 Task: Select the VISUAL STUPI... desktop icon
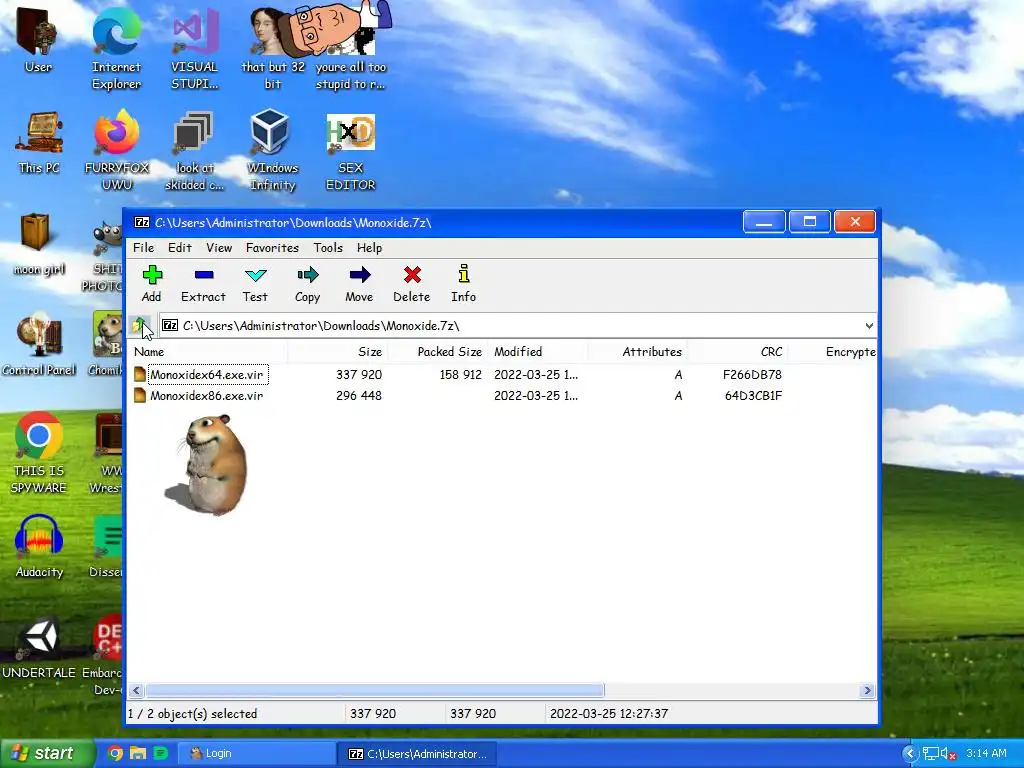click(194, 47)
